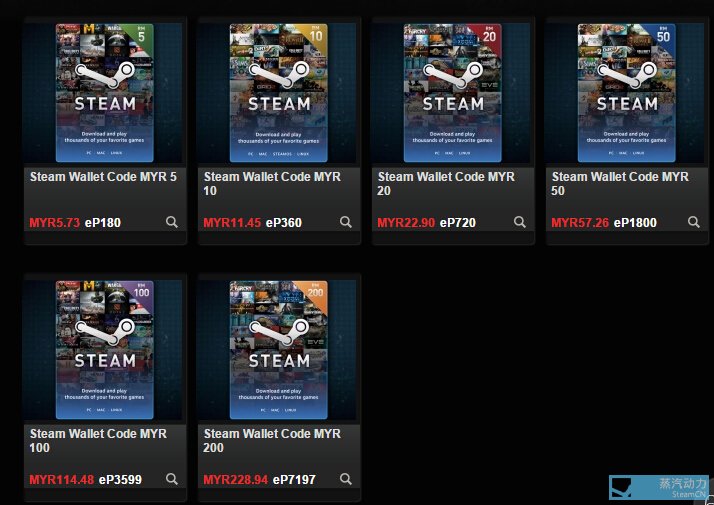Viewport: 714px width, 505px height.
Task: Click the red MYR228.94 price
Action: coord(235,480)
